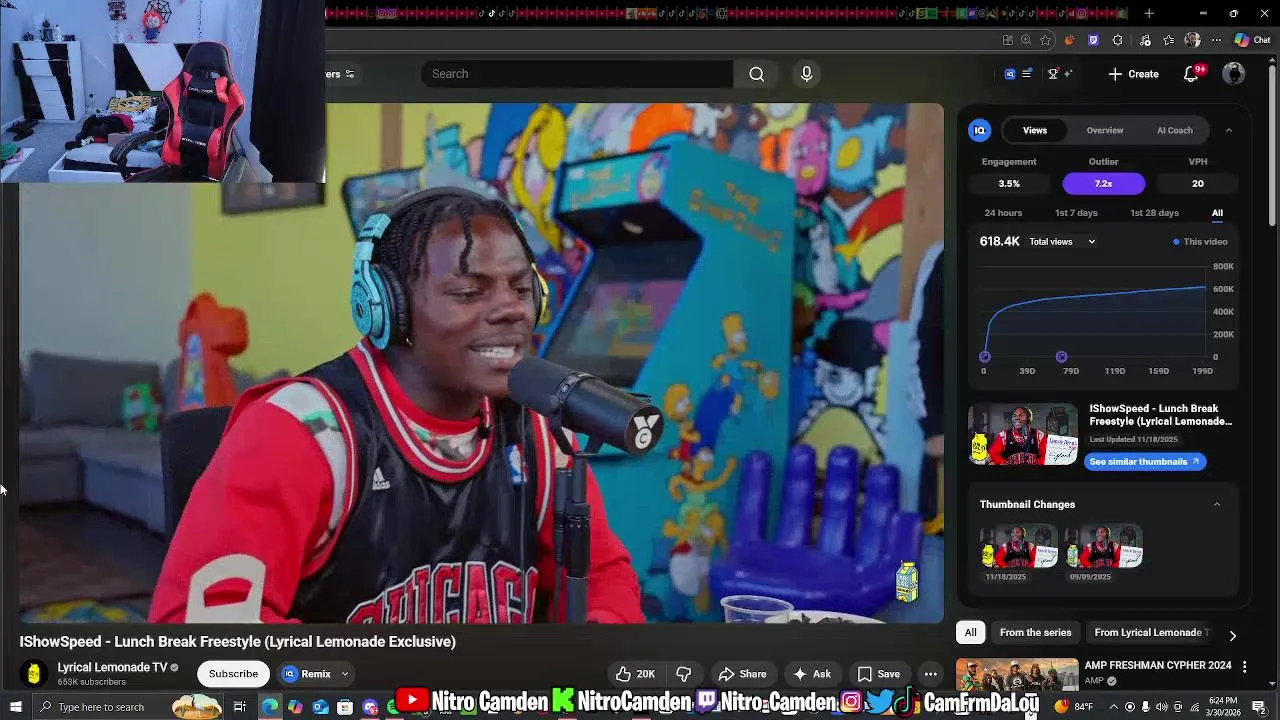The height and width of the screenshot is (720, 1280).
Task: Open Windows system tray hidden icons arrow
Action: point(1113,707)
